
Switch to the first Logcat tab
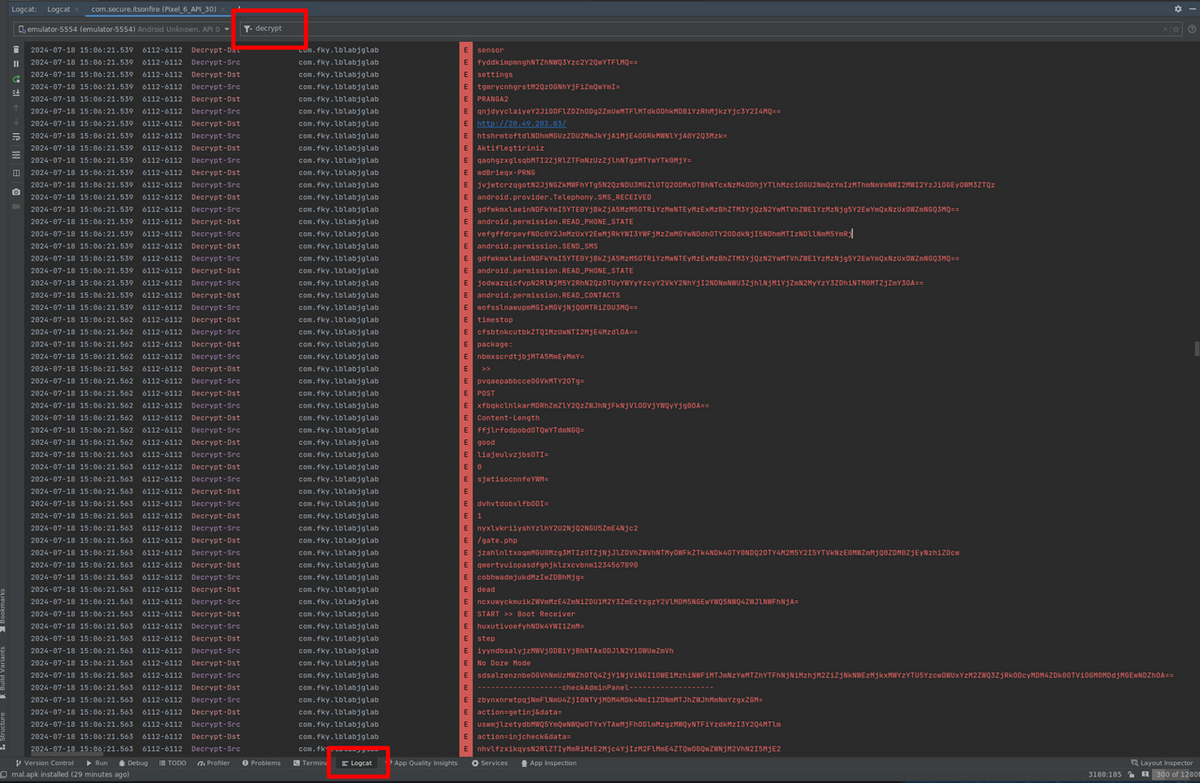59,9
